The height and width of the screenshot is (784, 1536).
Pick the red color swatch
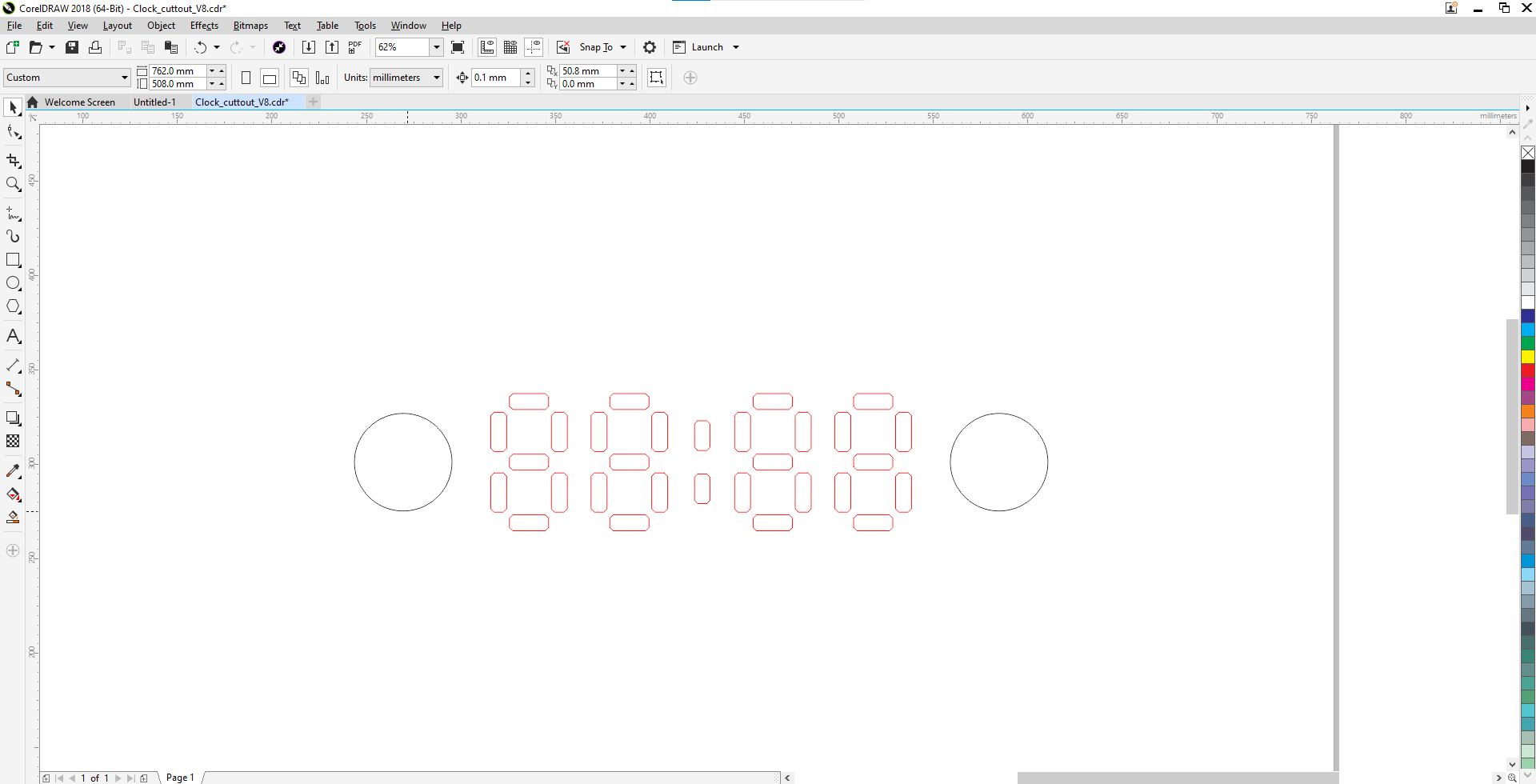click(x=1528, y=370)
